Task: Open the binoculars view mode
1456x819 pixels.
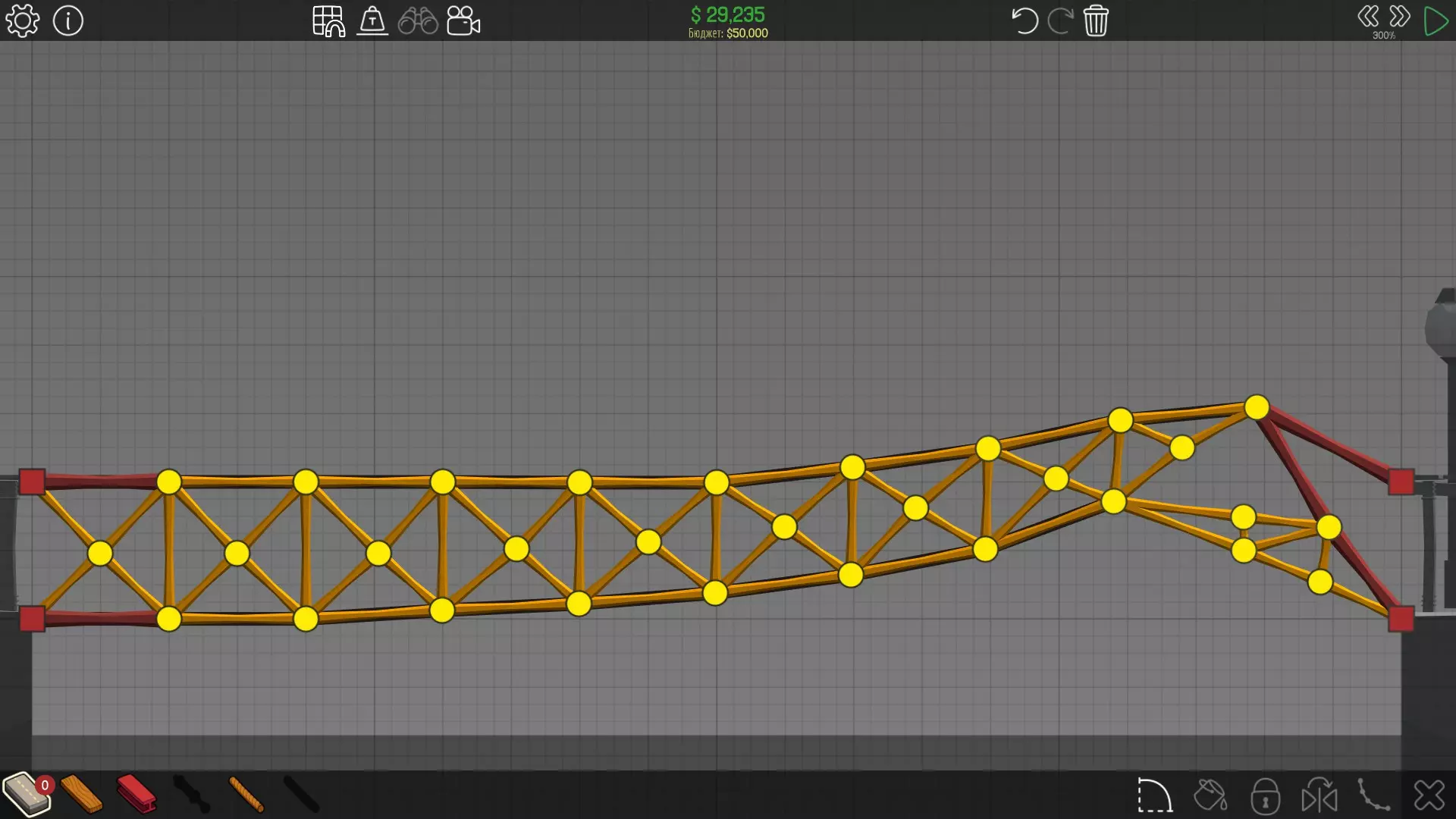Action: coord(418,21)
